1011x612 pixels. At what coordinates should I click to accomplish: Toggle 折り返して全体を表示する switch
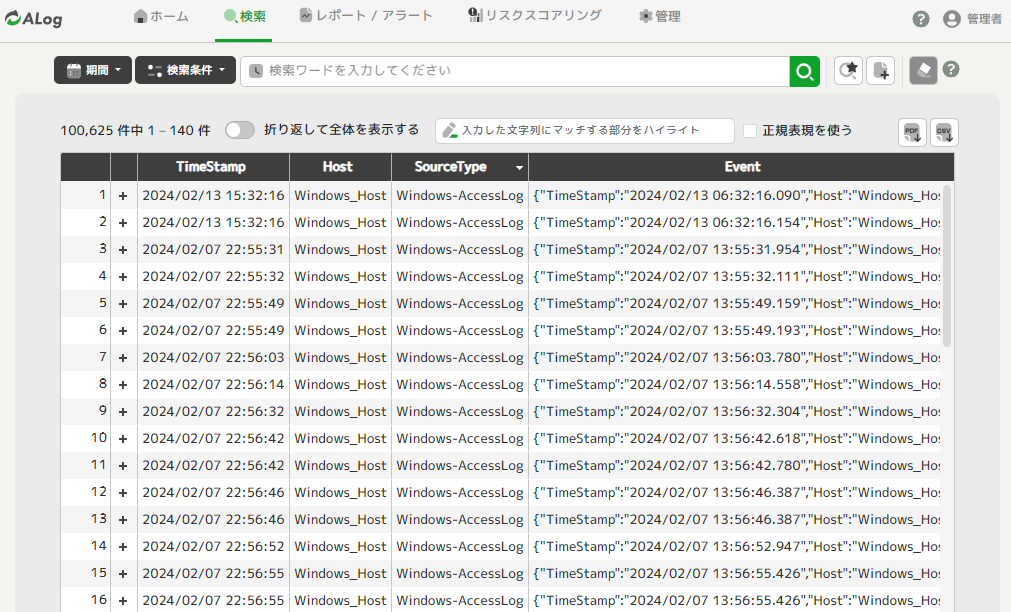240,130
